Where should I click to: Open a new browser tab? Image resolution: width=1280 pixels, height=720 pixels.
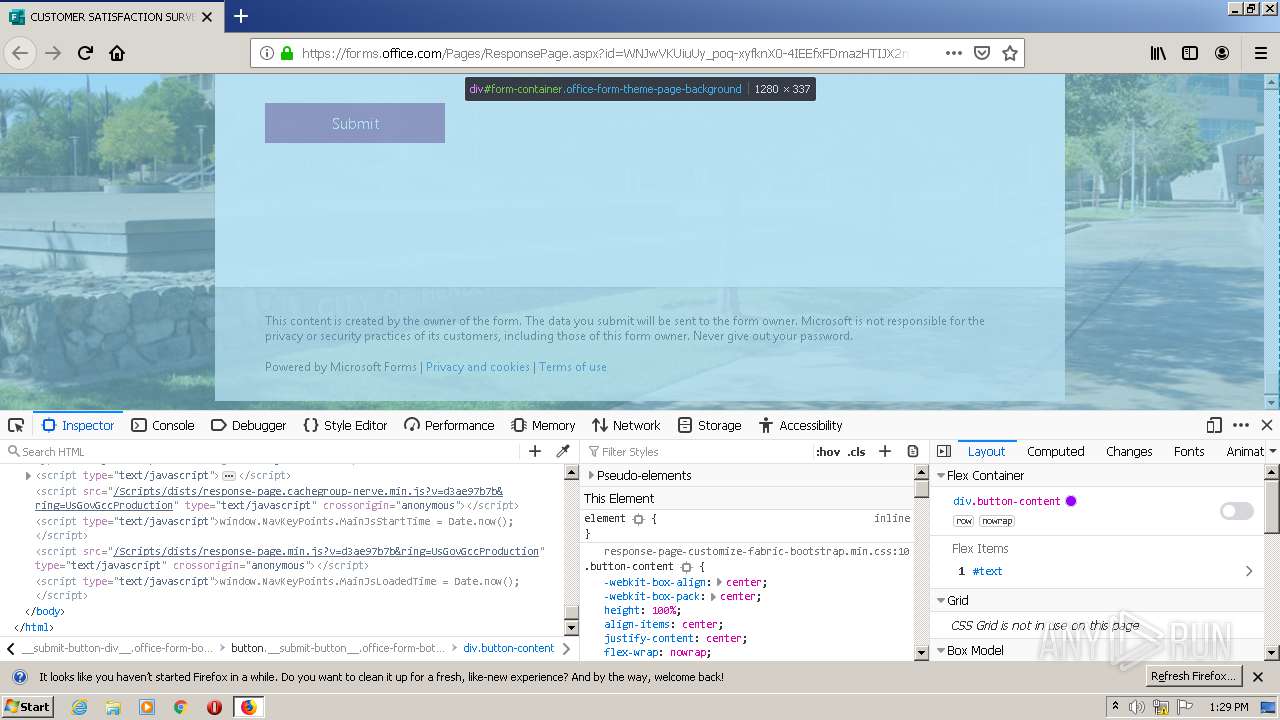pos(240,16)
